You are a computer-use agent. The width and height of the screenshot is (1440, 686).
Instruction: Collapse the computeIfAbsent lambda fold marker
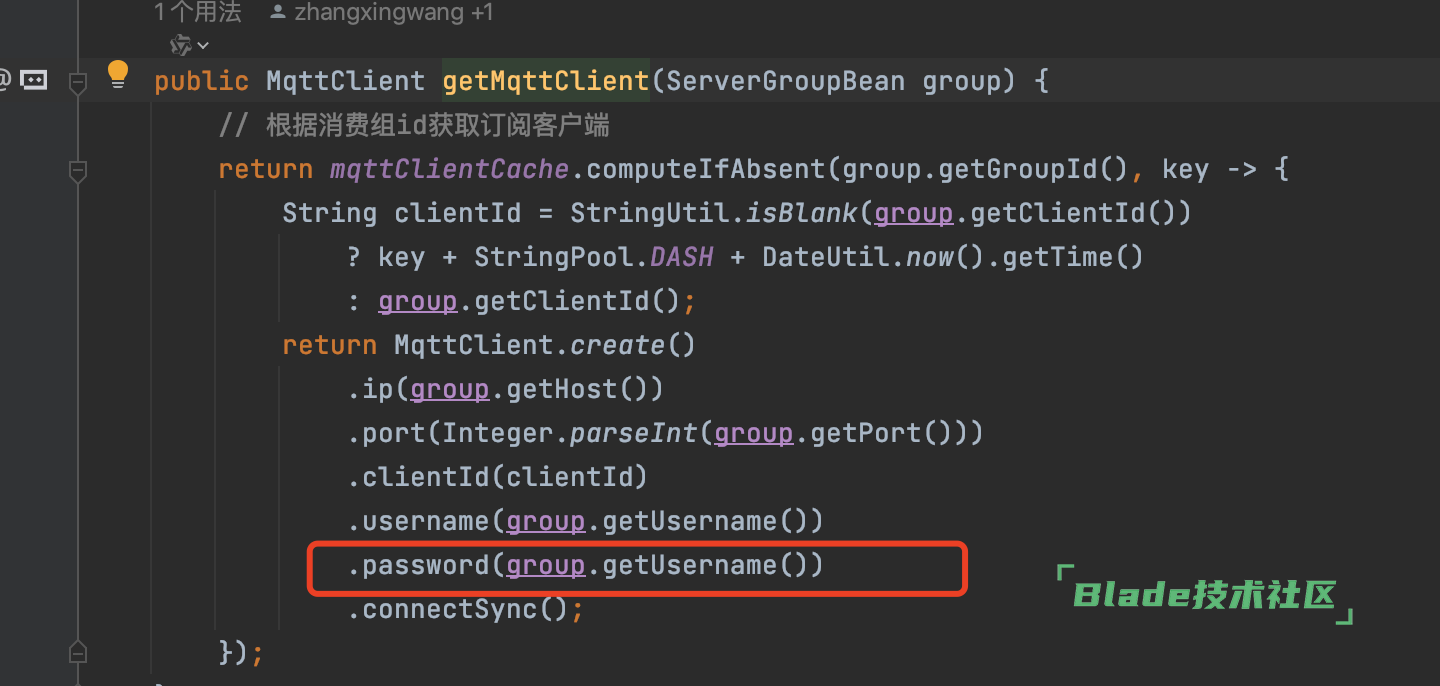coord(77,172)
